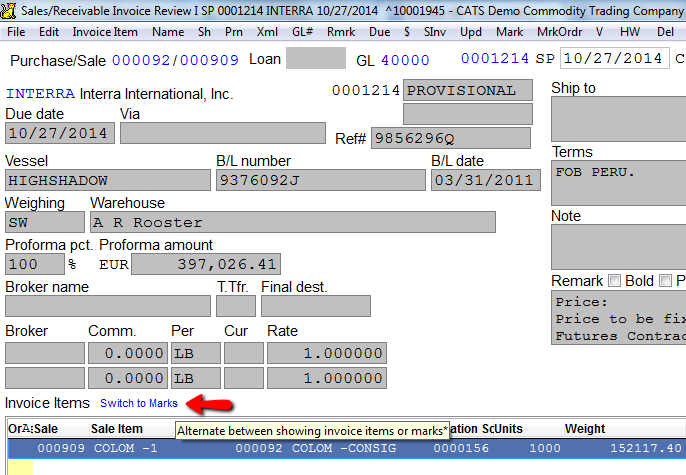Toggle the checkbox right of Bold
Screen dimensions: 686x475
(665, 280)
